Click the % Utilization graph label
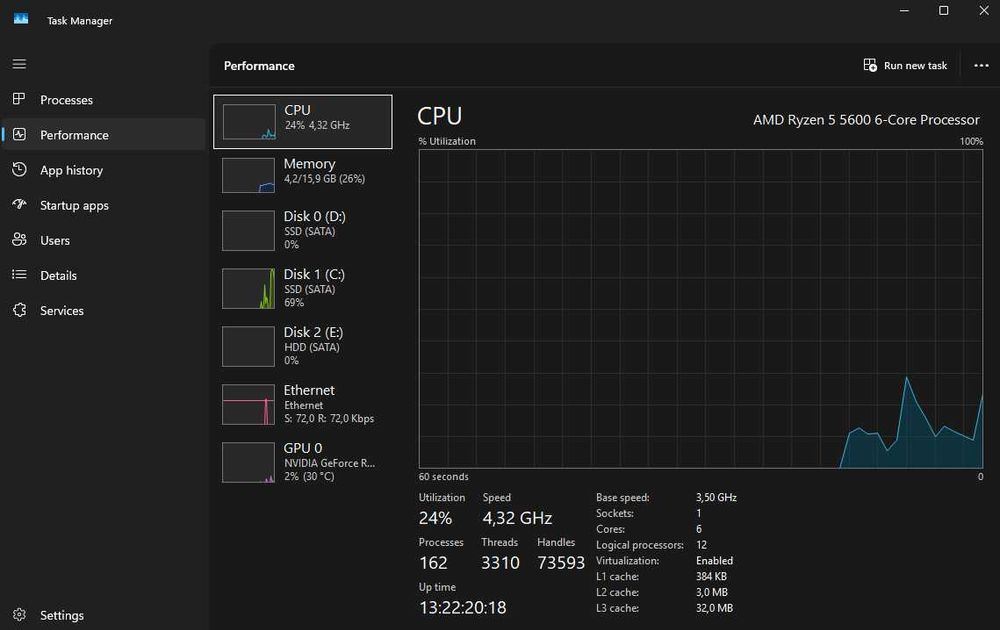The height and width of the screenshot is (630, 1000). (x=447, y=142)
